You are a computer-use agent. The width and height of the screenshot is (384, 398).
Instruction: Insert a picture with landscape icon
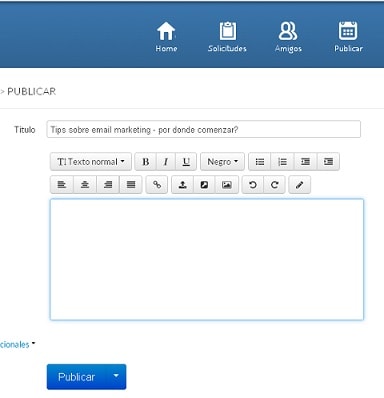coord(227,185)
